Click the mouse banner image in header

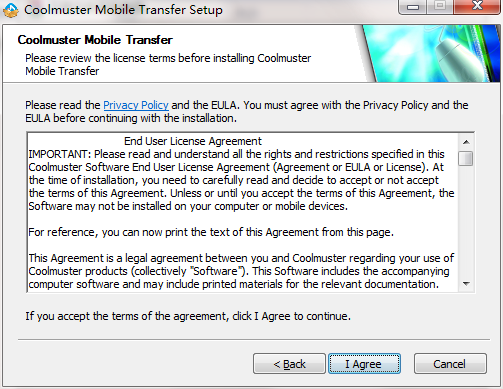click(x=430, y=53)
